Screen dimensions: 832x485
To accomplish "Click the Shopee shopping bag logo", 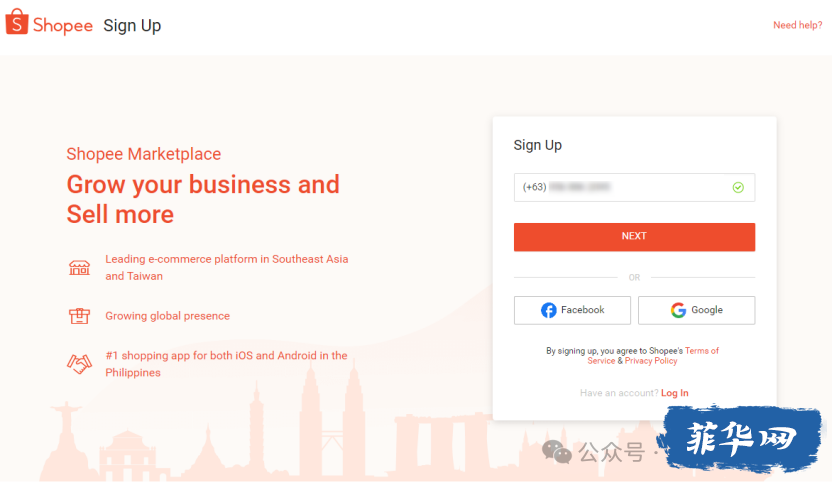I will pyautogui.click(x=16, y=22).
